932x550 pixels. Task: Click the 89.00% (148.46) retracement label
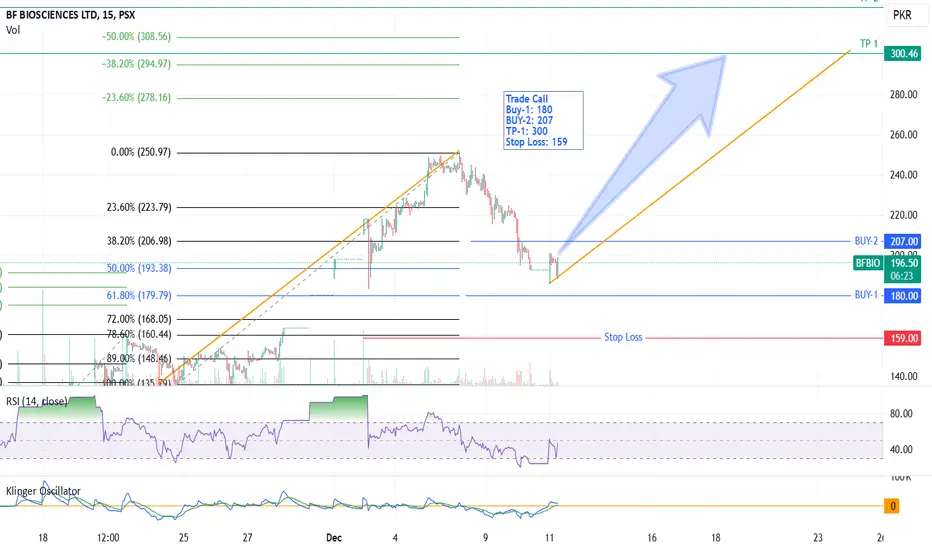139,359
